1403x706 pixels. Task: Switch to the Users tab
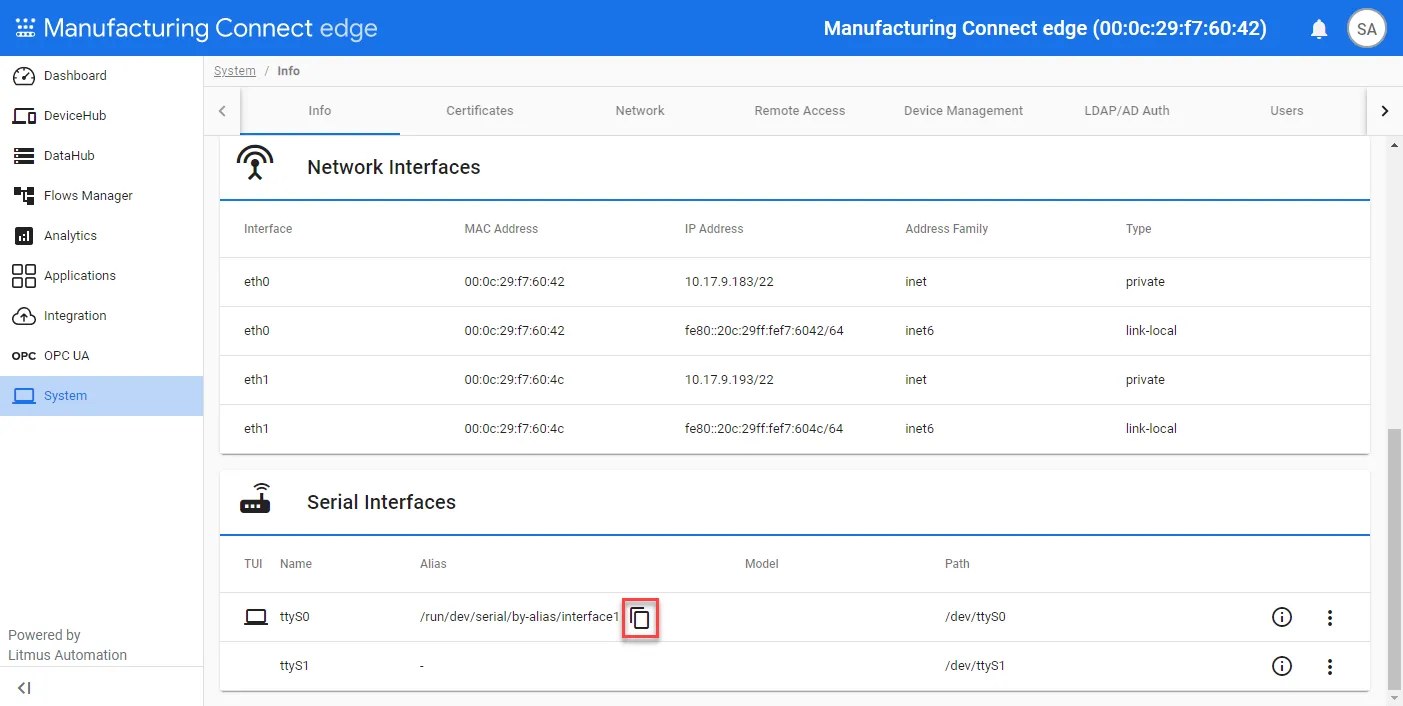(1287, 111)
